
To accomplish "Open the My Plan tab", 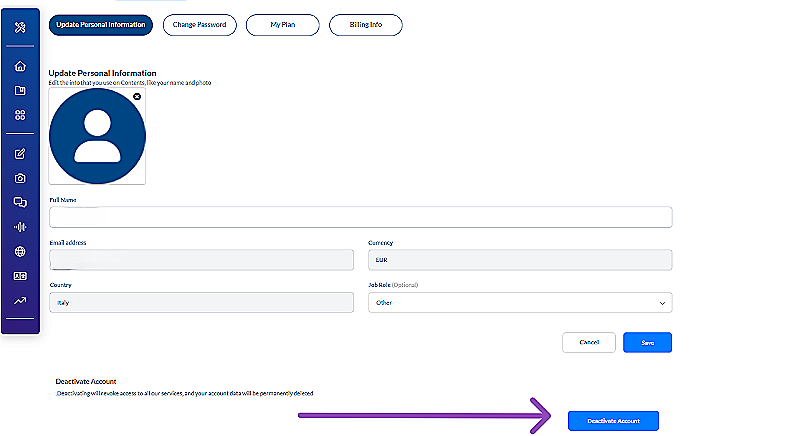I will [283, 24].
